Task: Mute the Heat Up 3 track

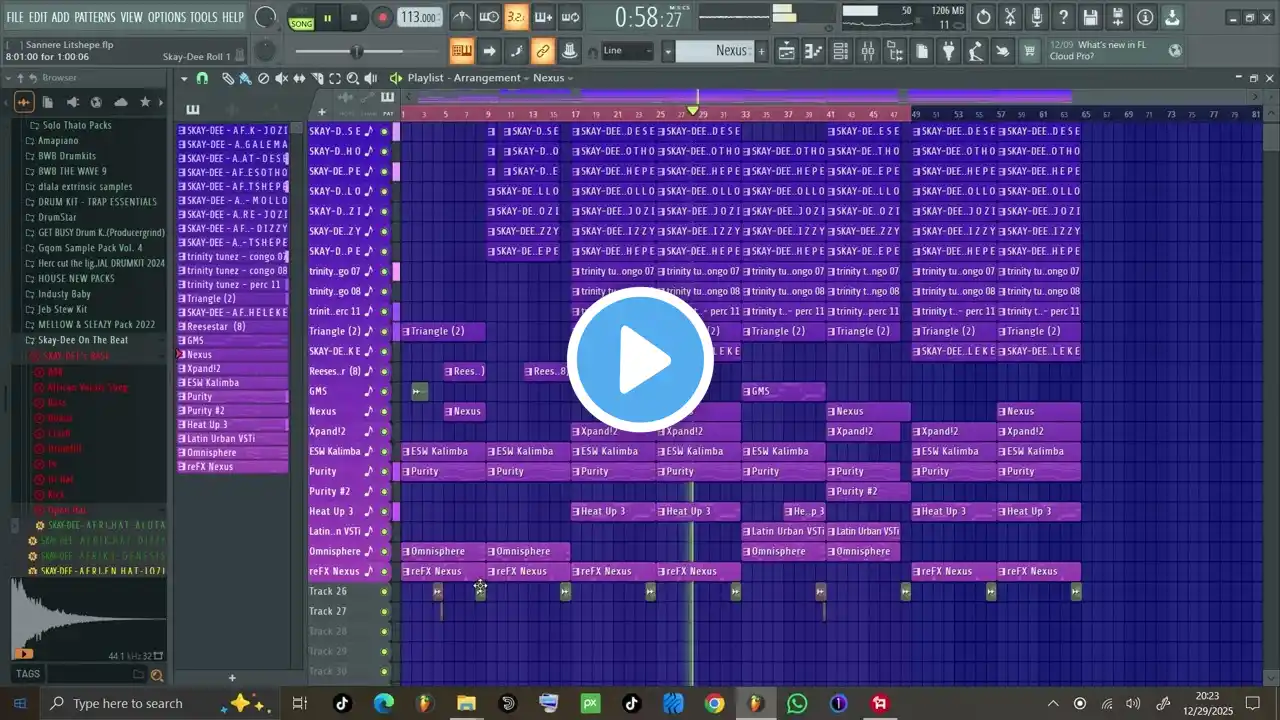Action: coord(384,511)
